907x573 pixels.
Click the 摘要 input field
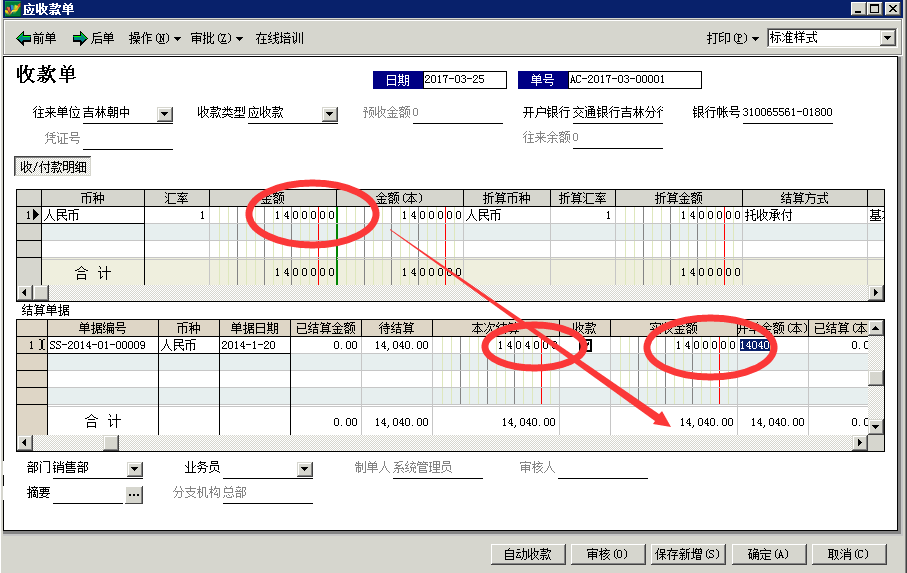coord(89,493)
